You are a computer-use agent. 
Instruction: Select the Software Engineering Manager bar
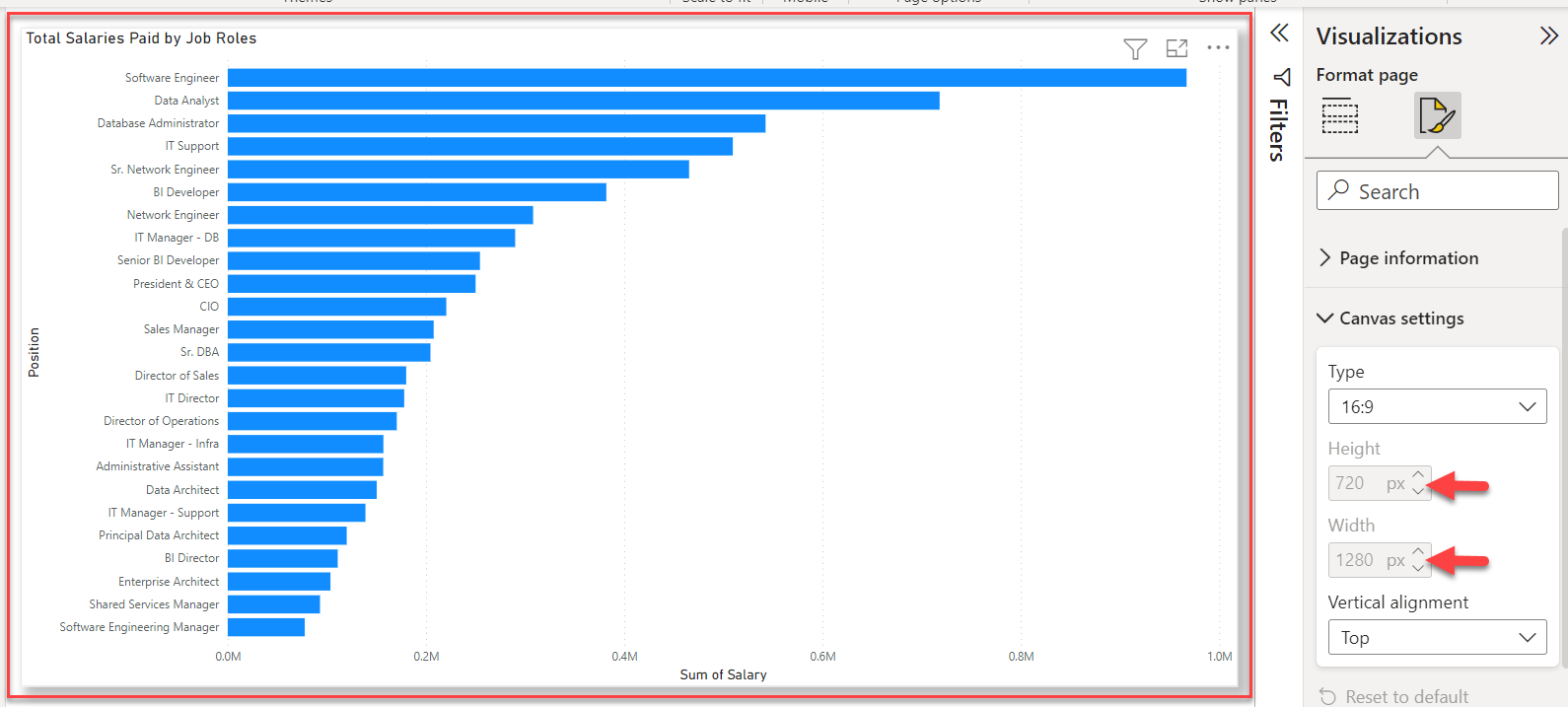pos(266,627)
